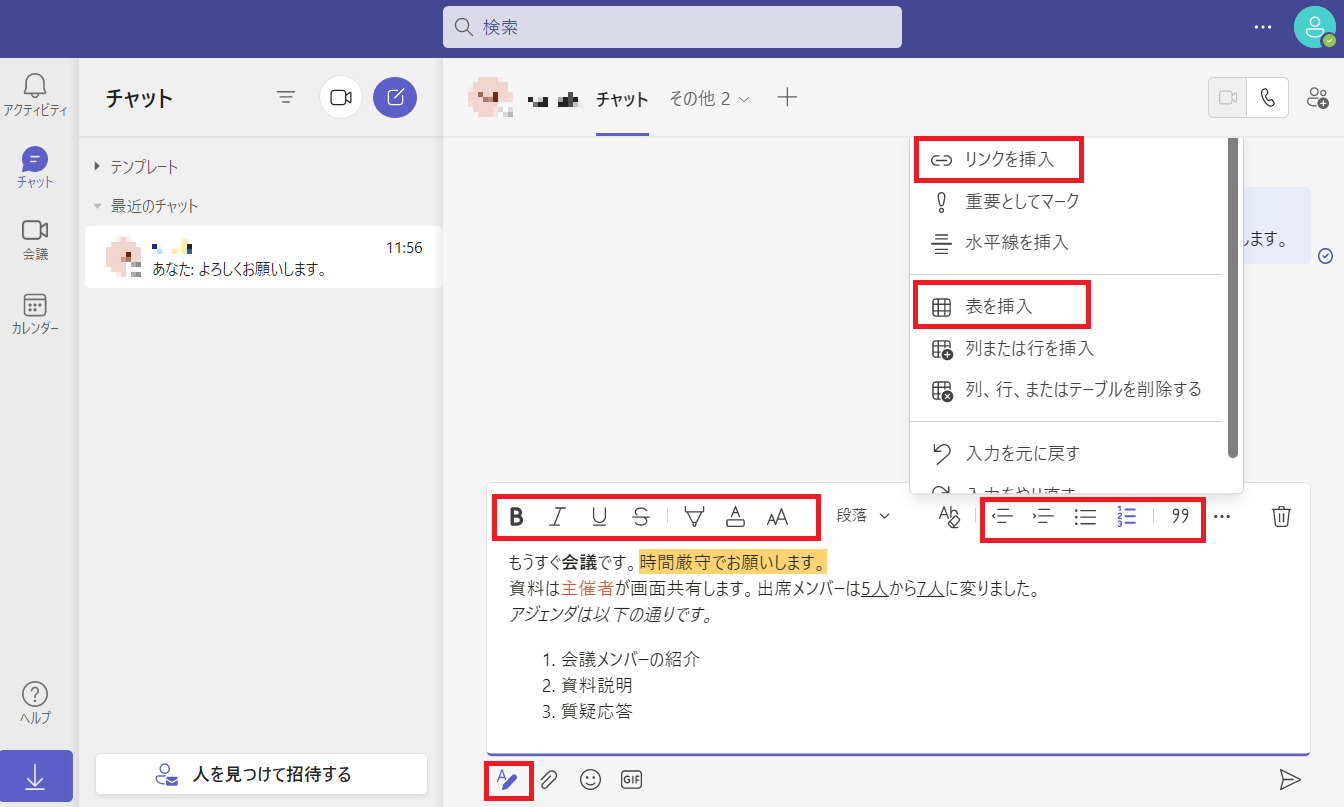Open the 段落 paragraph style dropdown
This screenshot has width=1344, height=807.
(863, 517)
